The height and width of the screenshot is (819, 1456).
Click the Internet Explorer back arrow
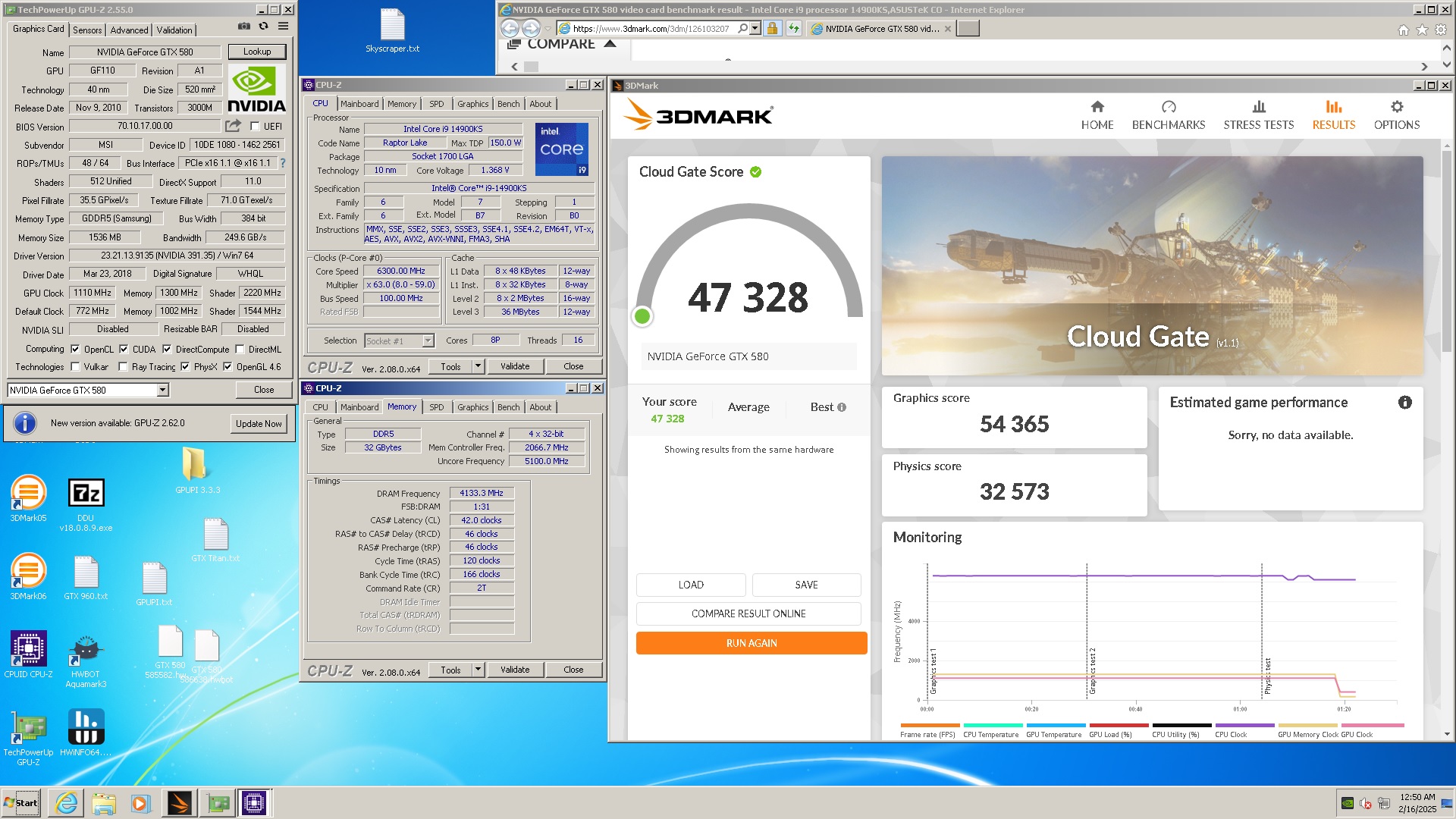coord(510,29)
